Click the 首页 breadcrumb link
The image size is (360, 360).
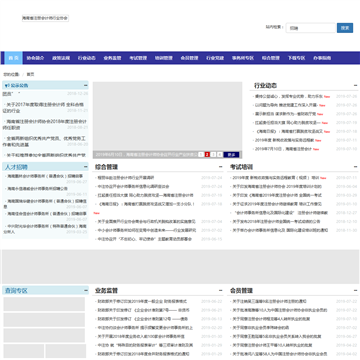[x=30, y=74]
